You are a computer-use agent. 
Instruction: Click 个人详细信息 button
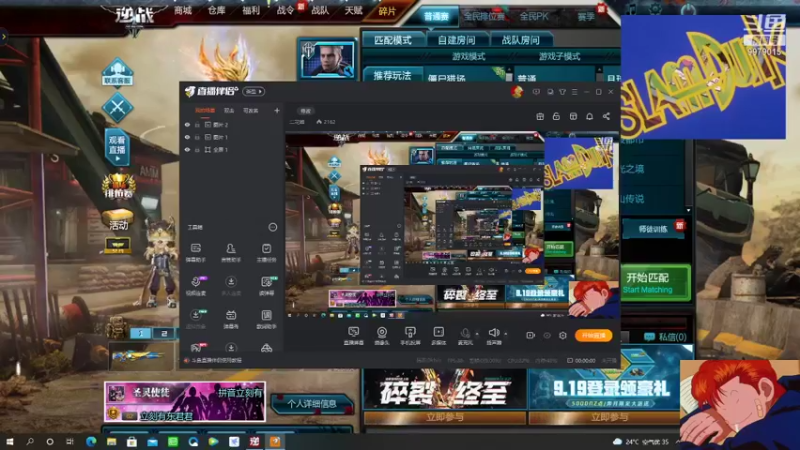(x=312, y=404)
